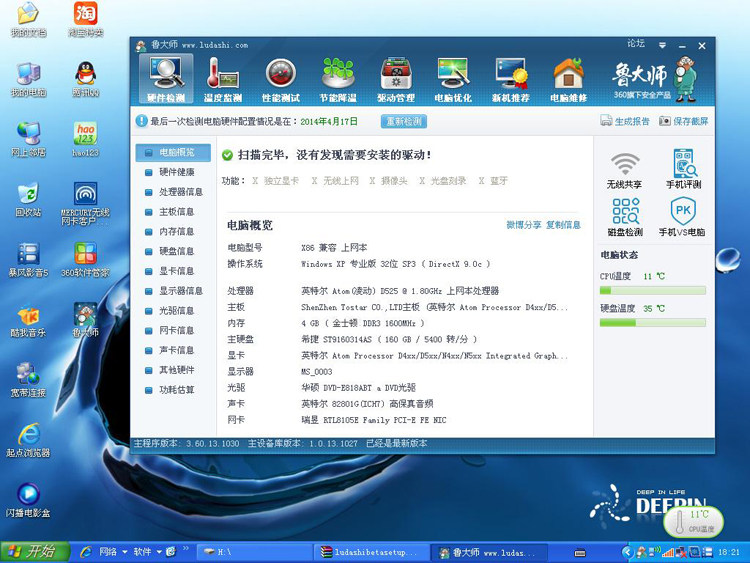The height and width of the screenshot is (563, 750).
Task: Click 生成报告 to generate a report
Action: [x=625, y=121]
